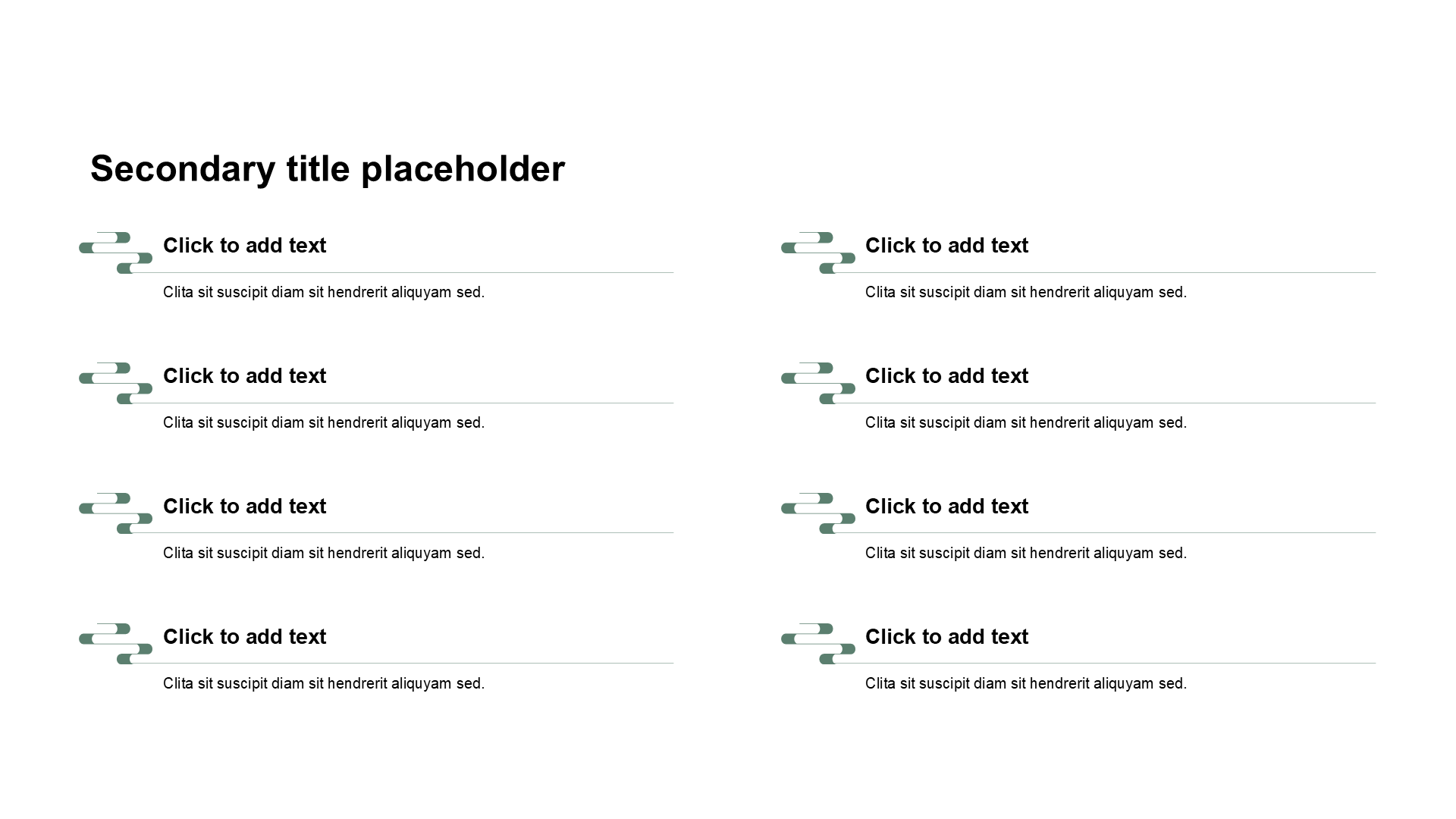Select the green icon in the right column's second row
1456x819 pixels.
coord(817,383)
